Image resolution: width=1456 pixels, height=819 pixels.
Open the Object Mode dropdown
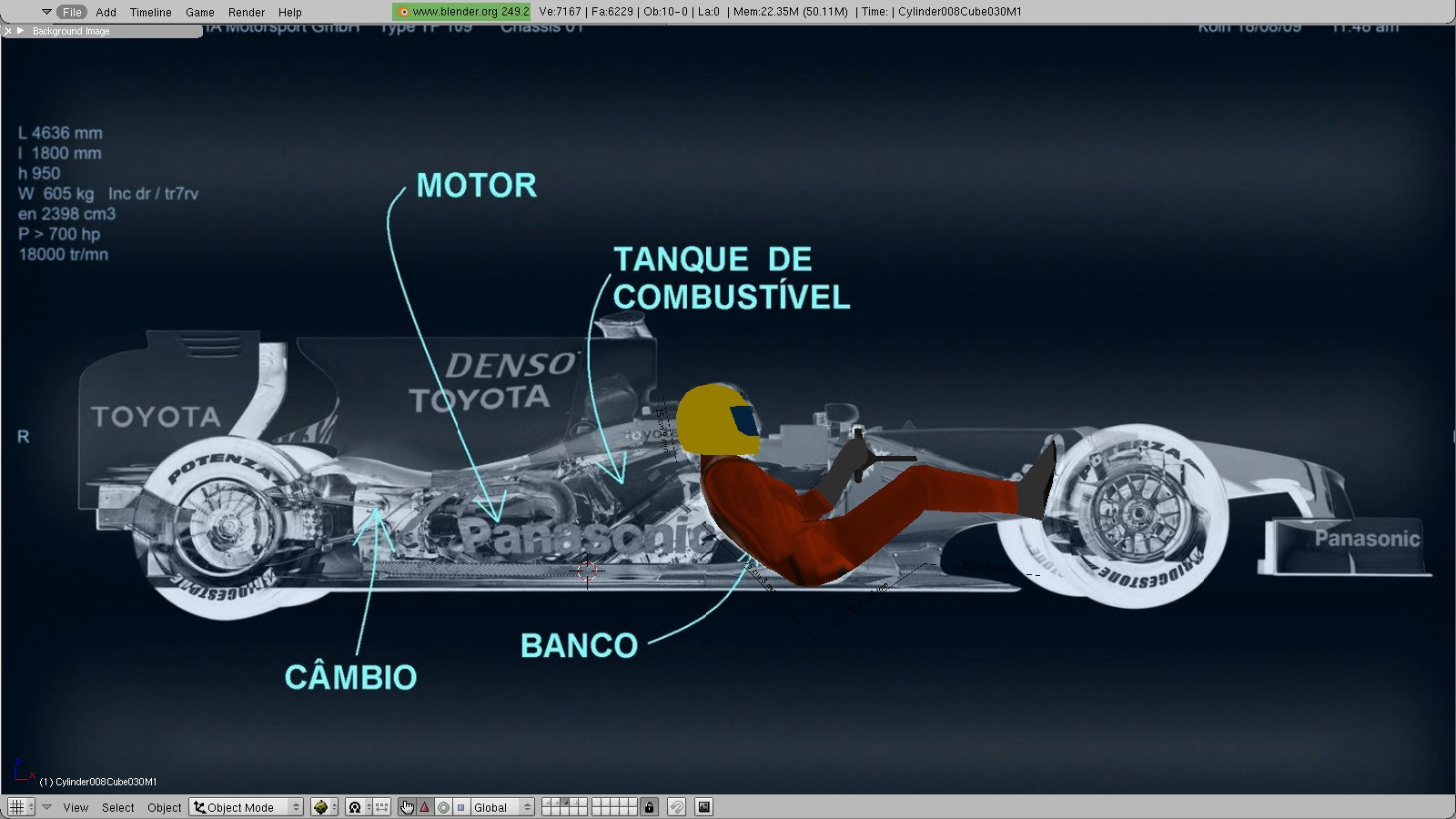tap(246, 807)
